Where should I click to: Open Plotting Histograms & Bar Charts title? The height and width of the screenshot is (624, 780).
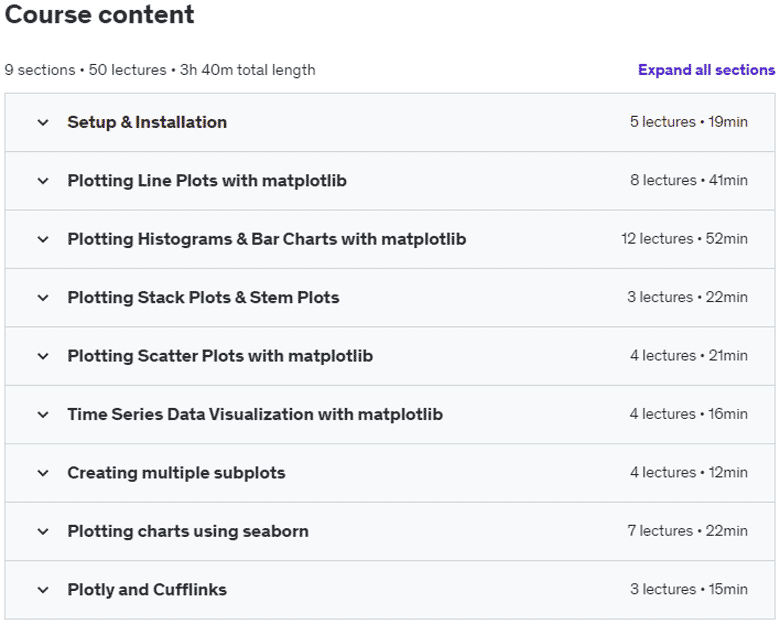click(267, 239)
